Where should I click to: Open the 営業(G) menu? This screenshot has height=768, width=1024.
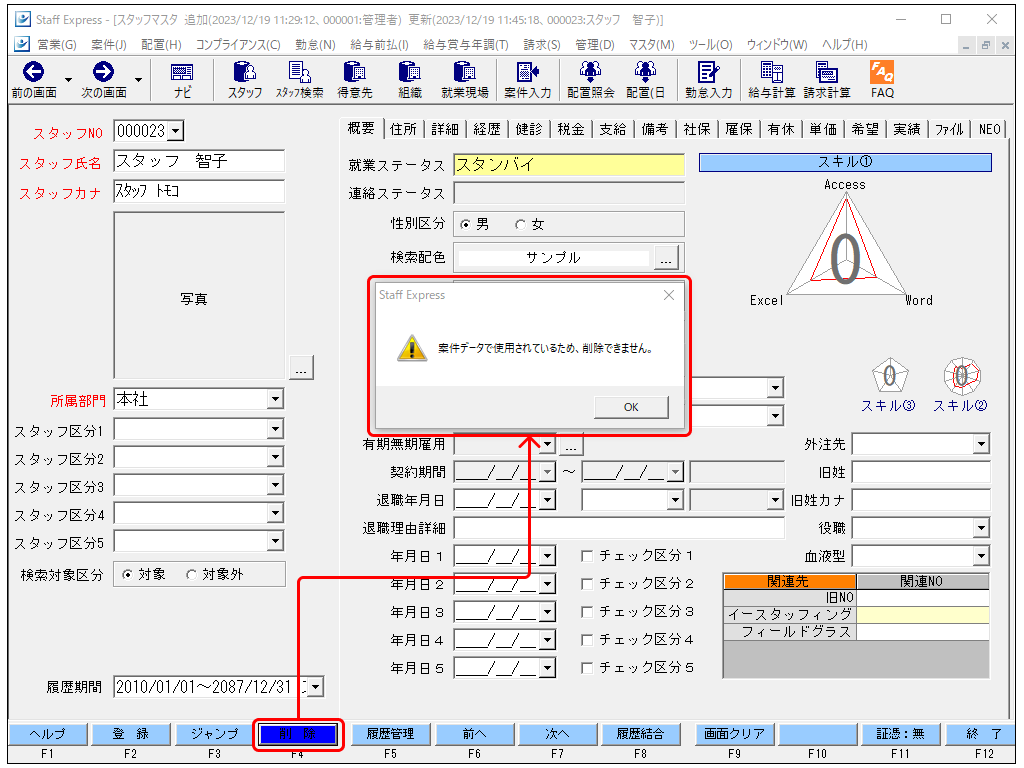pos(56,44)
